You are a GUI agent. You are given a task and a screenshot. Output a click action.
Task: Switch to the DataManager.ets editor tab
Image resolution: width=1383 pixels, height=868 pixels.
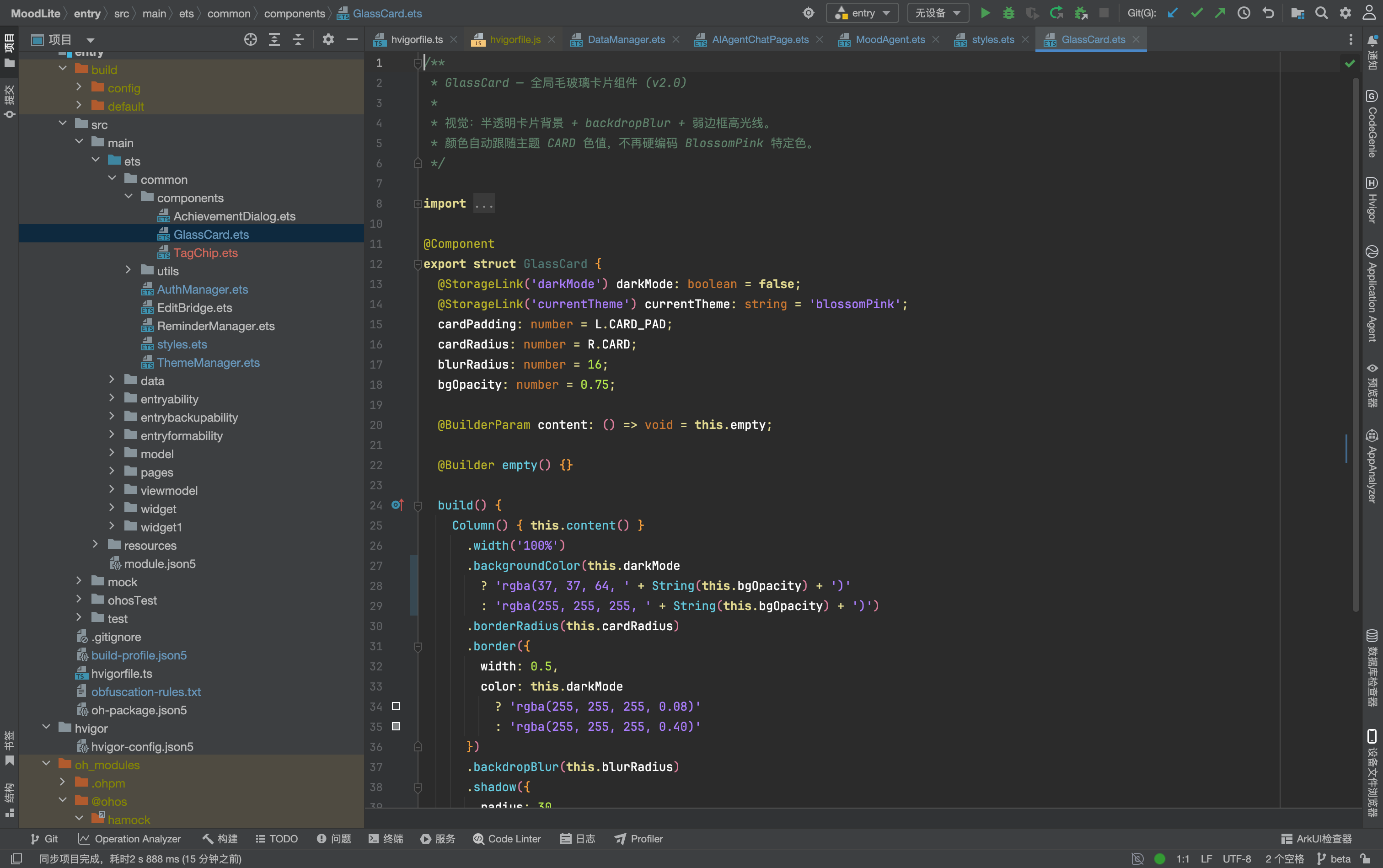point(625,40)
